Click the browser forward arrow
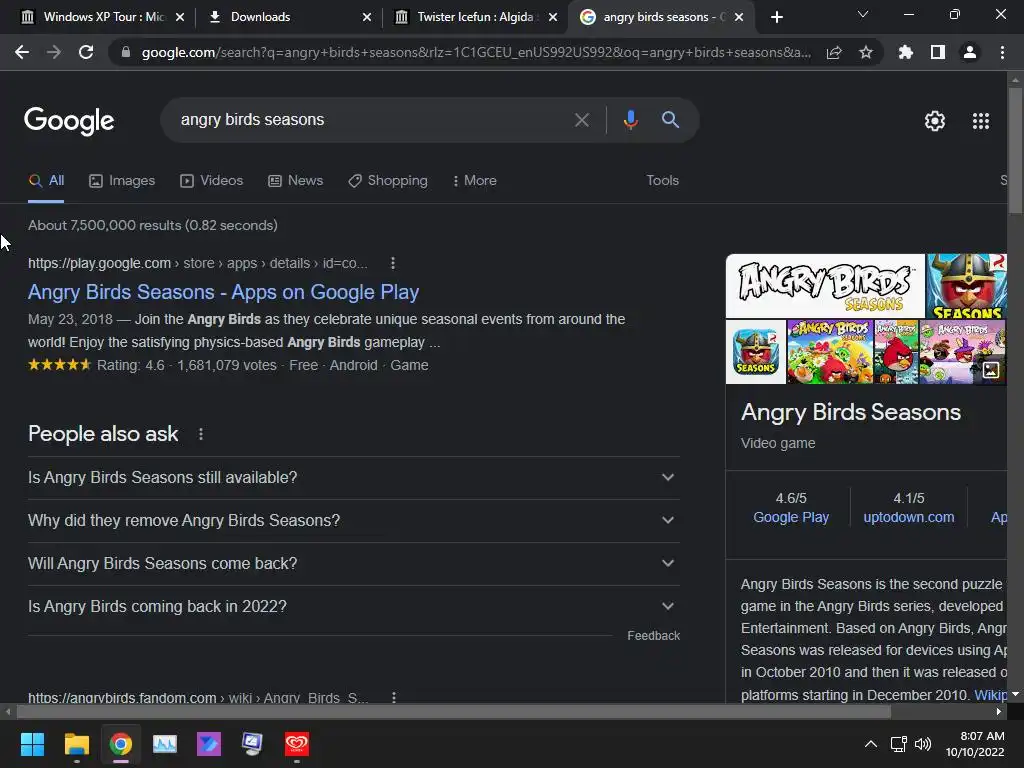The height and width of the screenshot is (768, 1024). 54,52
